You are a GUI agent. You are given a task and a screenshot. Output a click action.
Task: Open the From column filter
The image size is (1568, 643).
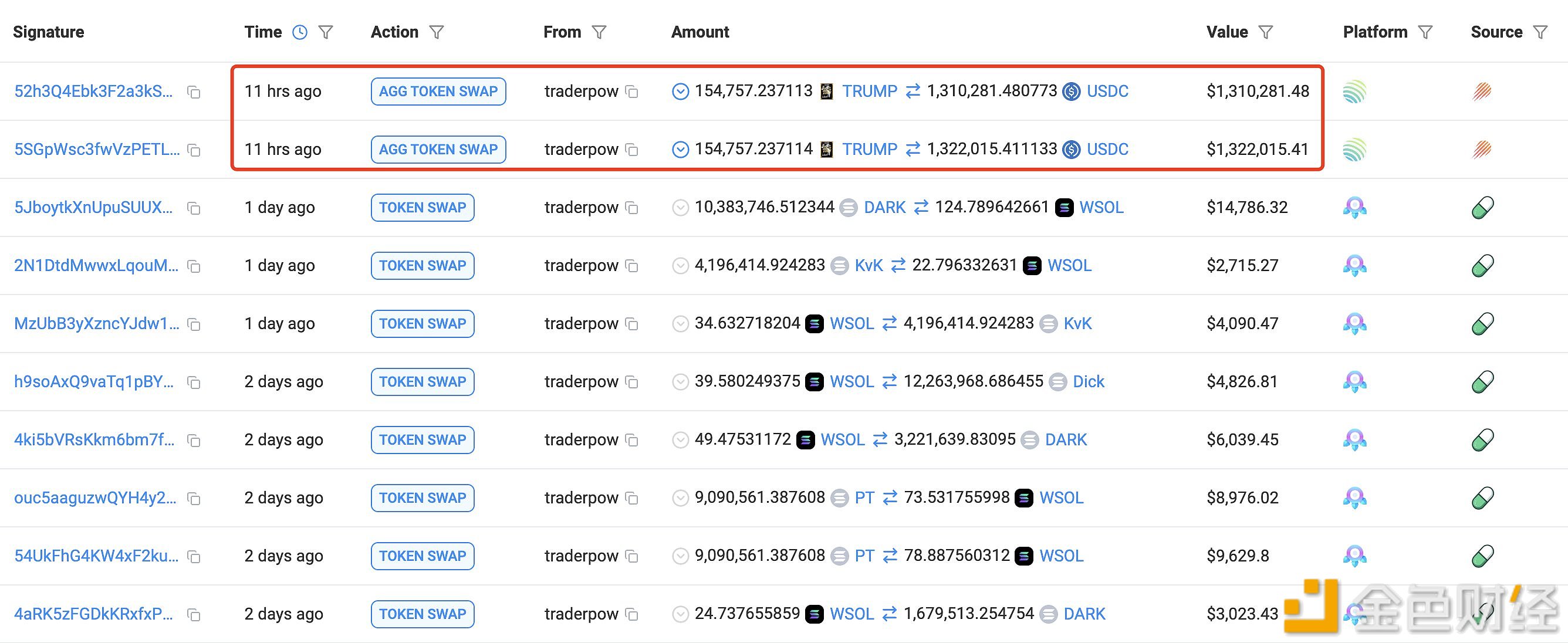coord(599,32)
